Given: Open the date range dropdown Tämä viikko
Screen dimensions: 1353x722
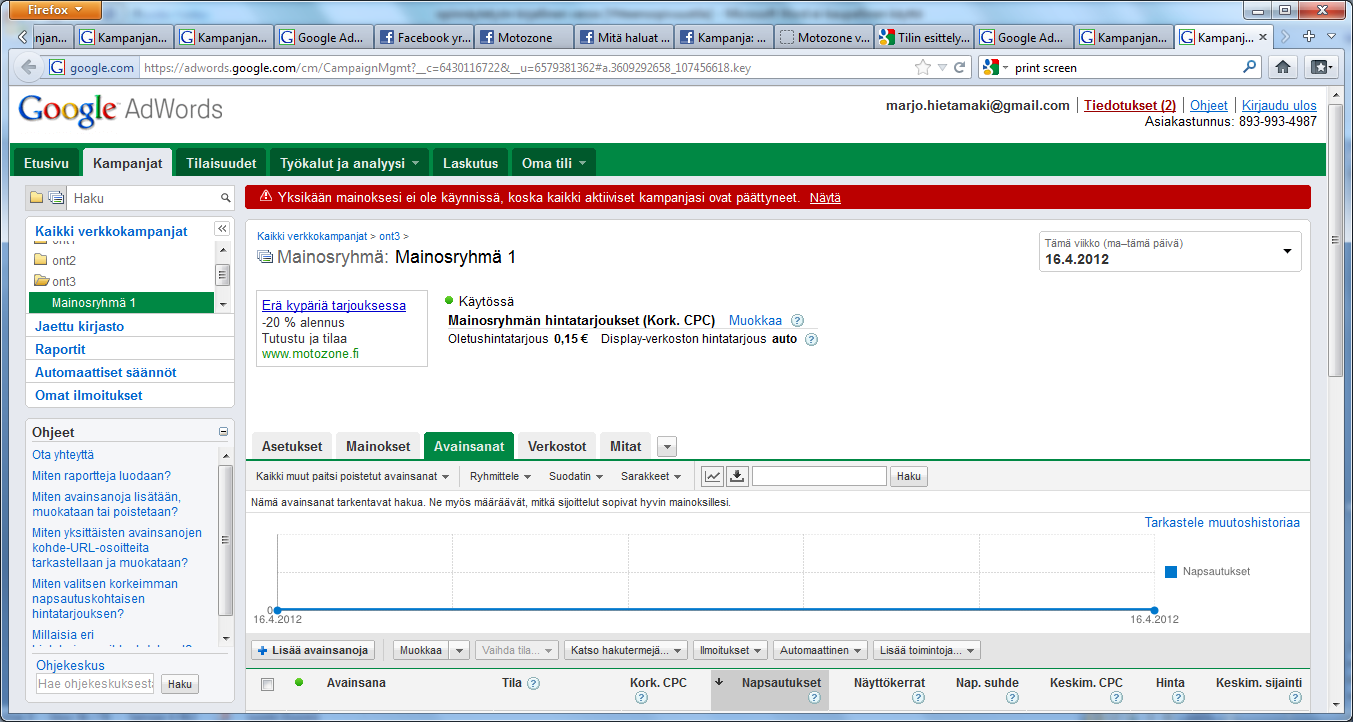Looking at the screenshot, I should pyautogui.click(x=1170, y=251).
